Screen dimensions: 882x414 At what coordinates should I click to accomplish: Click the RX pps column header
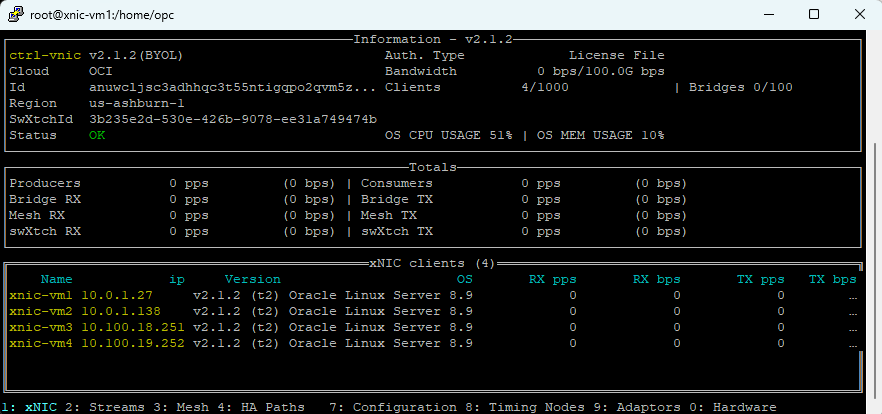tap(552, 279)
